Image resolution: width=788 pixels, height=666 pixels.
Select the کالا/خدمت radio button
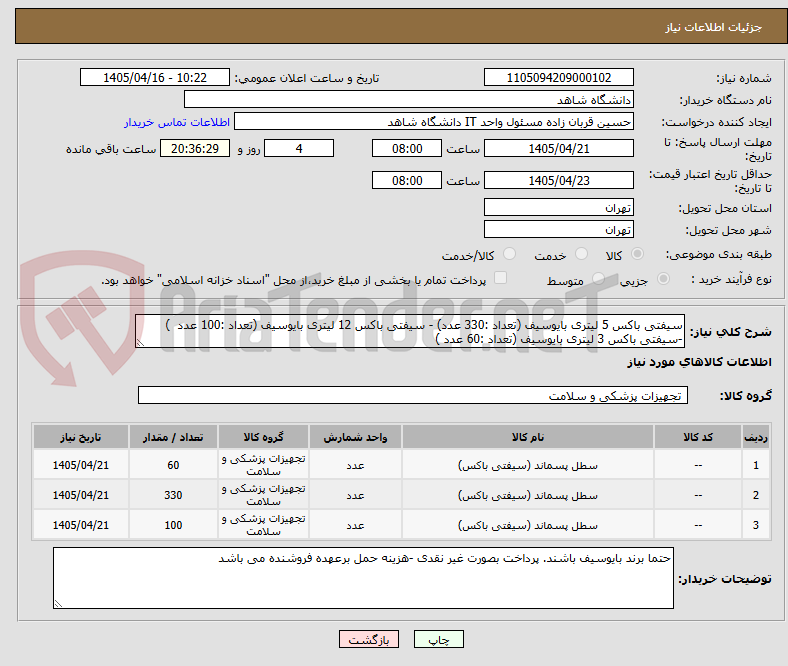pyautogui.click(x=510, y=254)
